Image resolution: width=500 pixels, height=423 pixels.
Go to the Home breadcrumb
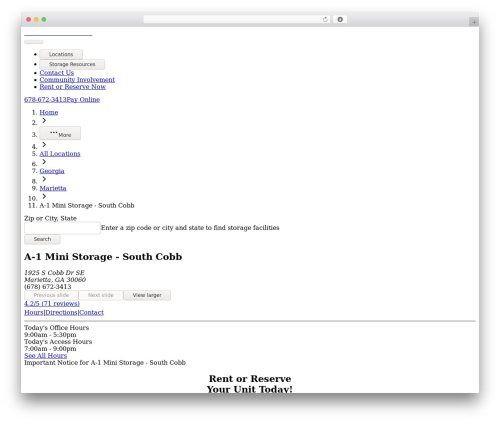click(x=49, y=113)
